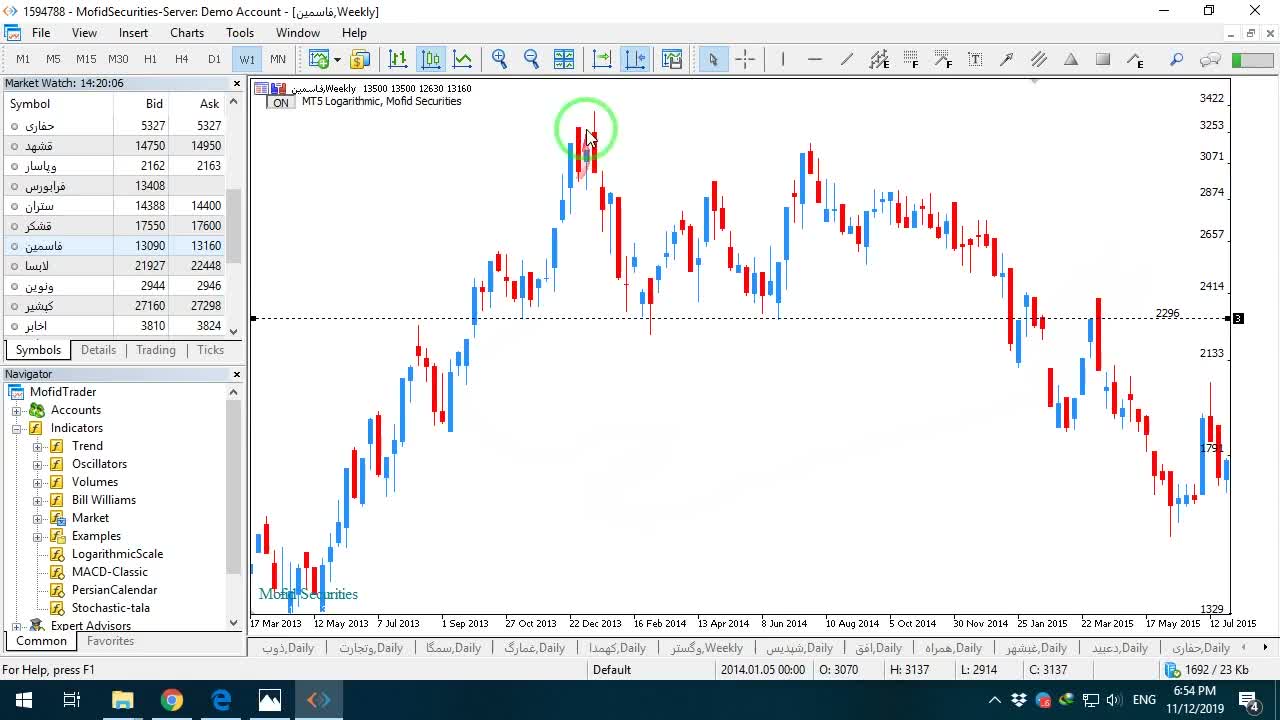This screenshot has width=1280, height=720.
Task: Select the arrow object tool
Action: click(x=1007, y=59)
